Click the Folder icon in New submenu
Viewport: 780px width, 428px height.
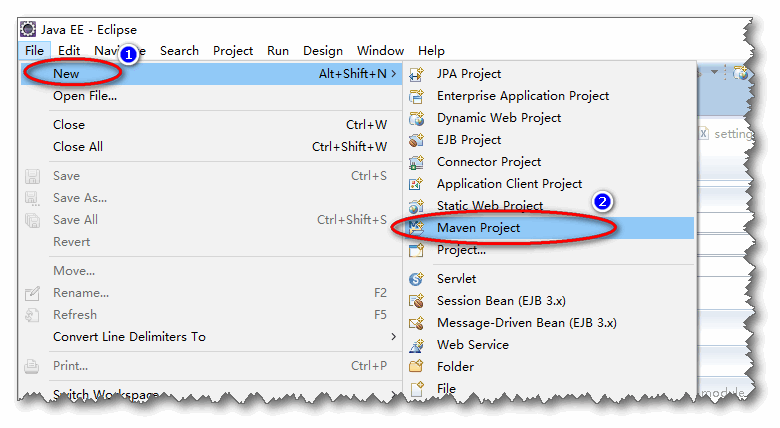click(x=416, y=367)
